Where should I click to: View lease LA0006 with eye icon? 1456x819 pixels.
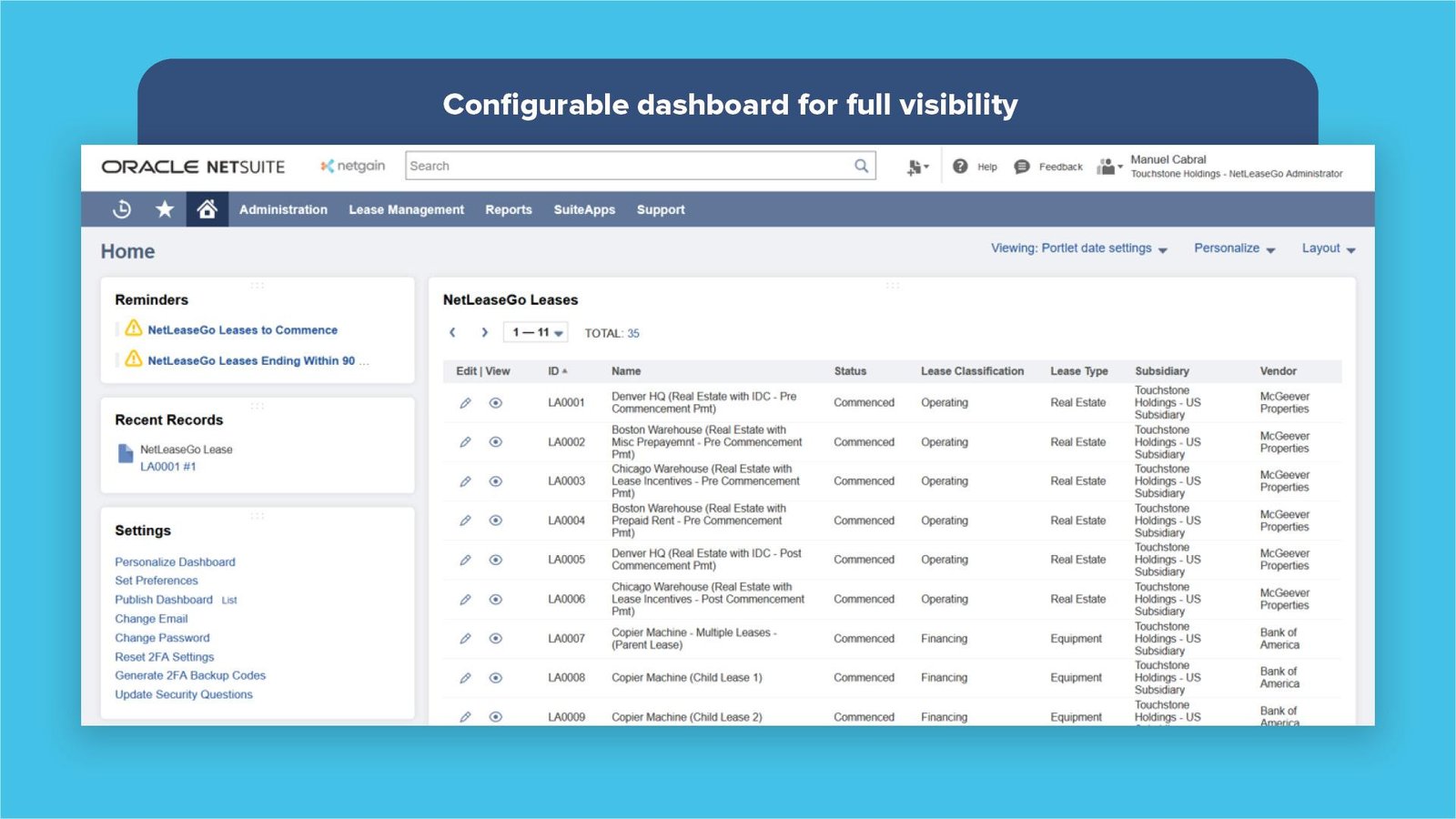496,599
